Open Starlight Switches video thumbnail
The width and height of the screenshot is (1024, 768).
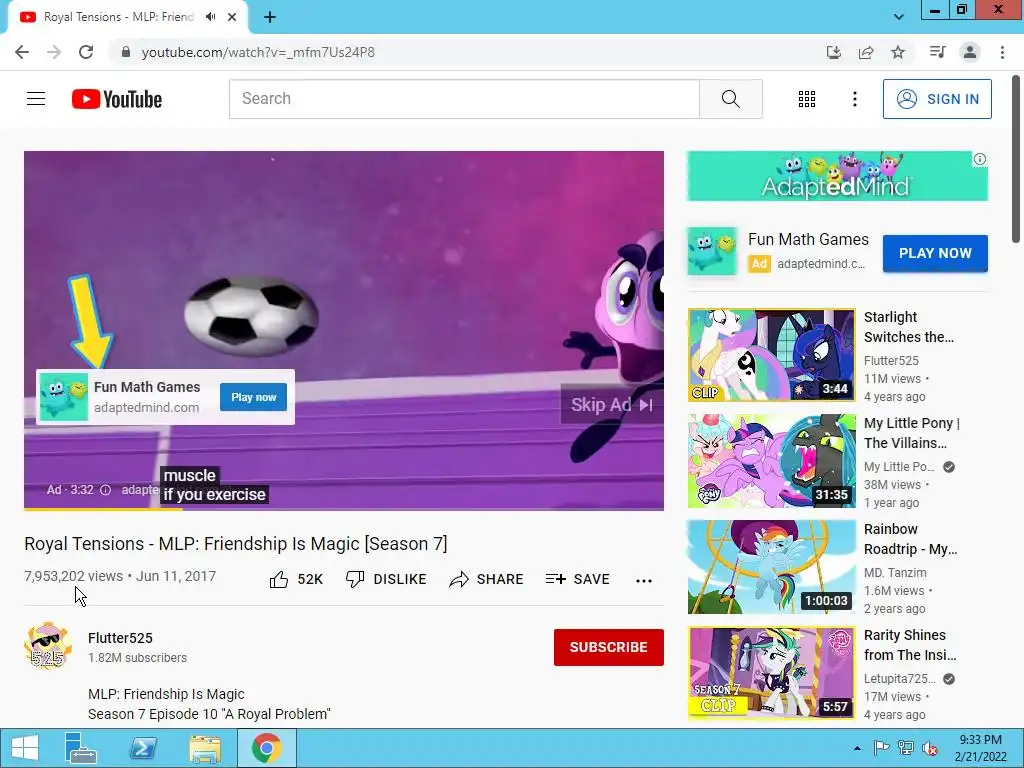[771, 355]
